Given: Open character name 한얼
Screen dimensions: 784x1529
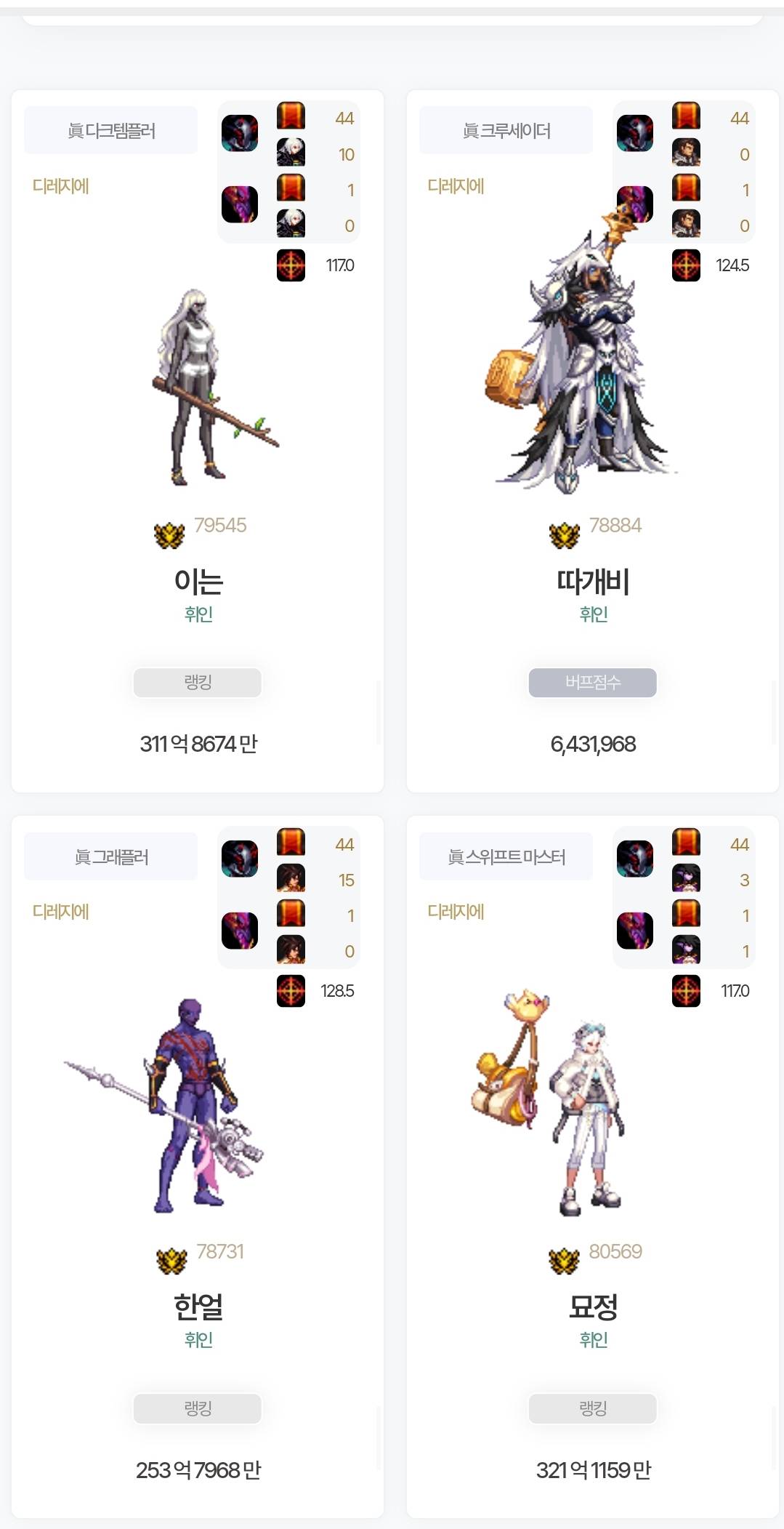Looking at the screenshot, I should tap(198, 1307).
